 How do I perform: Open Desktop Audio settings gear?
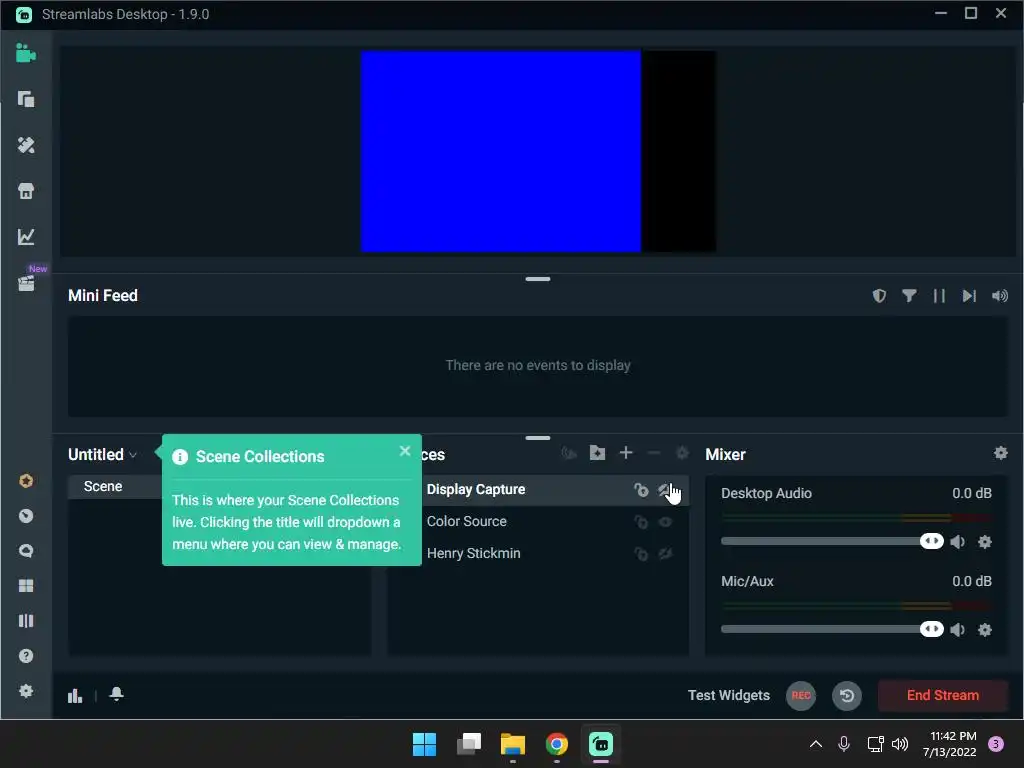[985, 541]
